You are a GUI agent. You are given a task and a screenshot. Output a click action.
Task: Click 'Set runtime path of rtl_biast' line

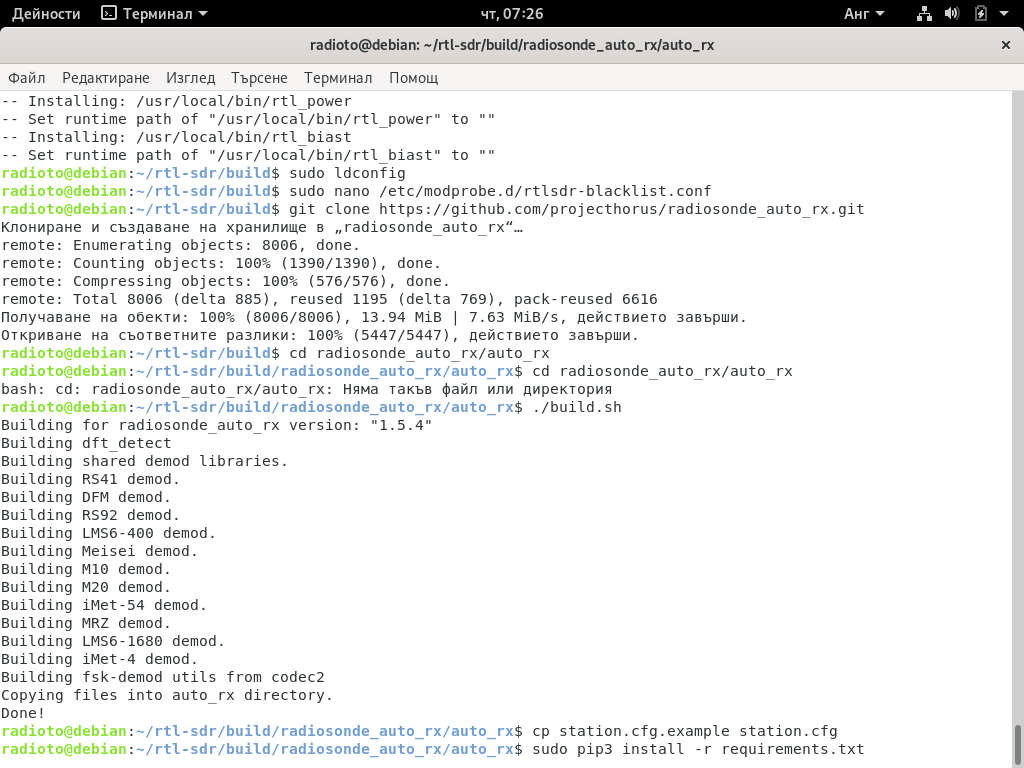(x=248, y=155)
